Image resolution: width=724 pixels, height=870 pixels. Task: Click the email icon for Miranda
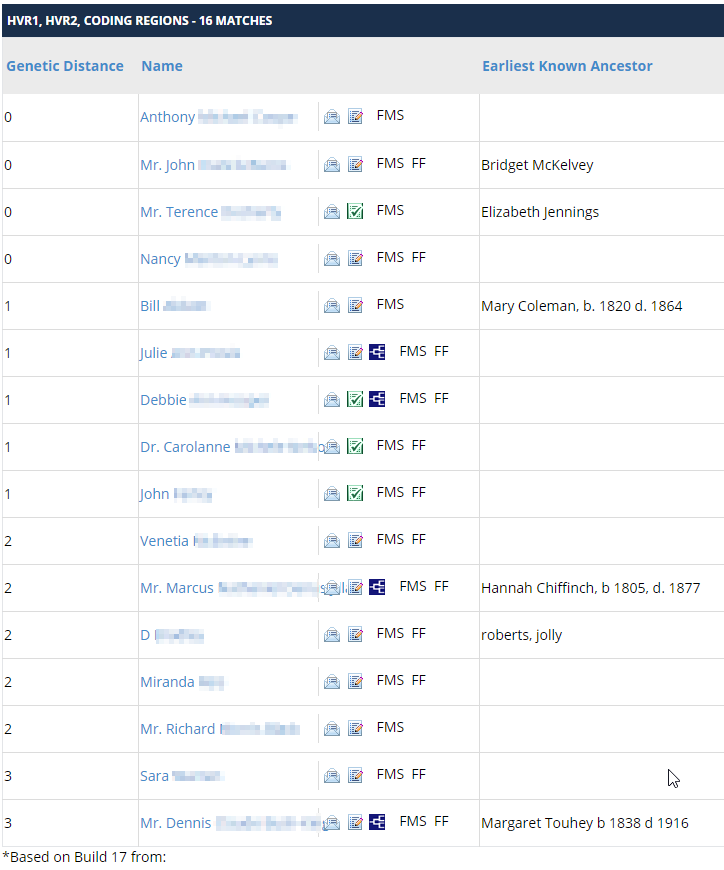point(332,682)
